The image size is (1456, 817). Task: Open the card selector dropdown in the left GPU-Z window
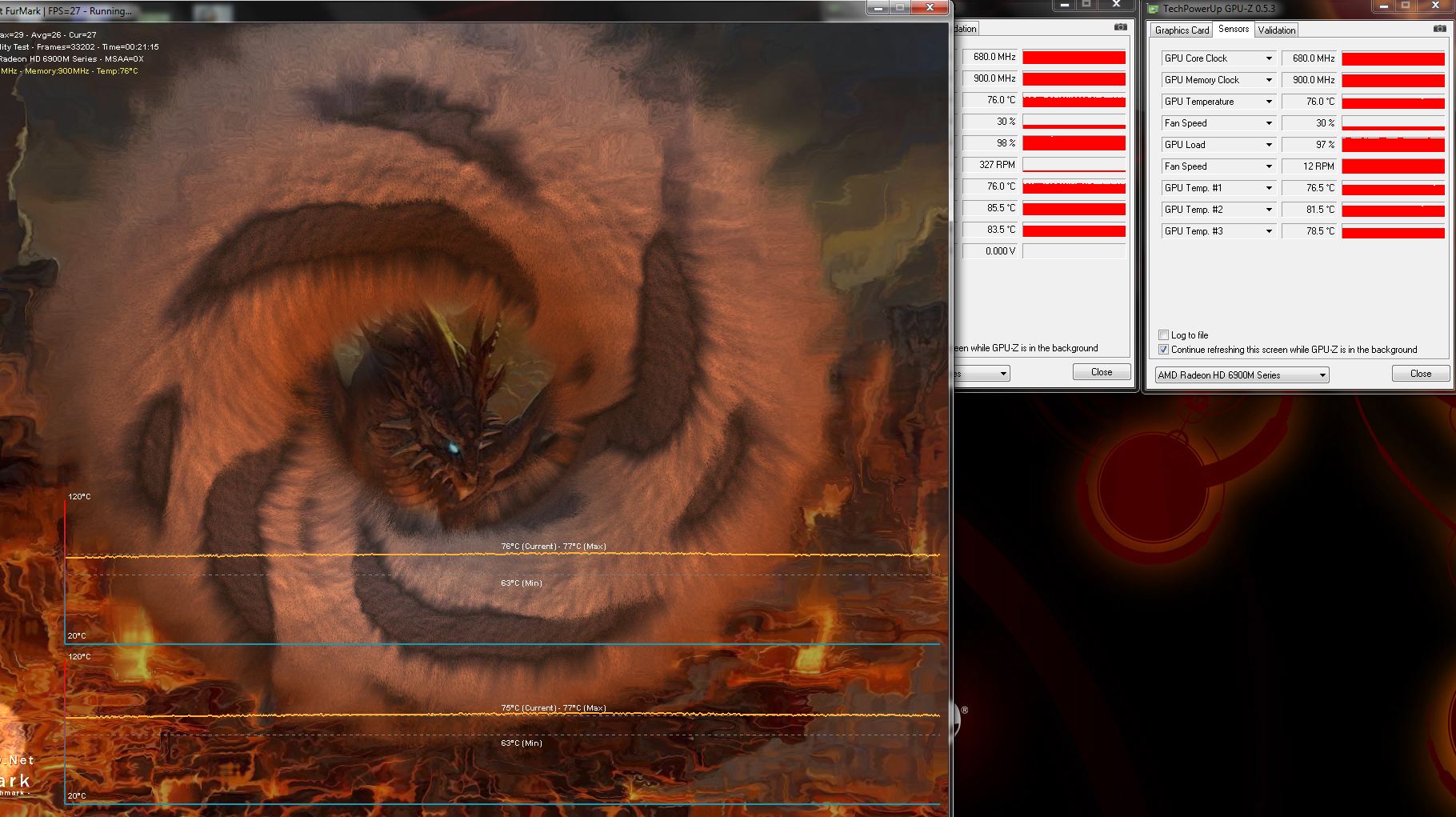pyautogui.click(x=982, y=374)
